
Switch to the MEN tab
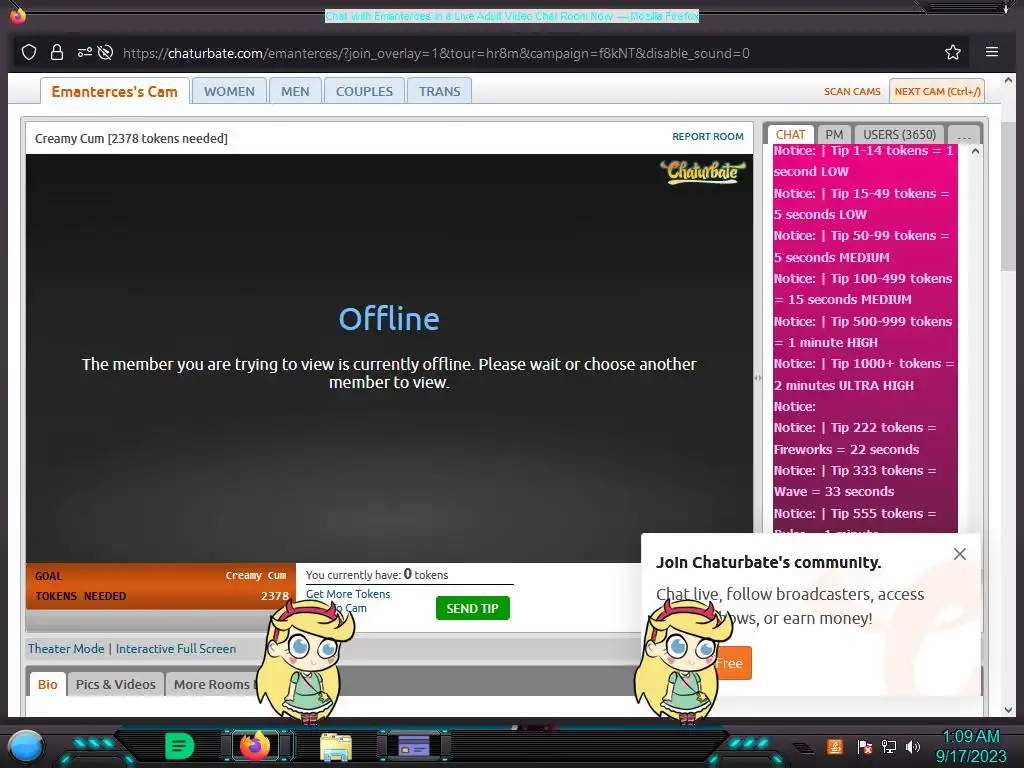point(295,91)
